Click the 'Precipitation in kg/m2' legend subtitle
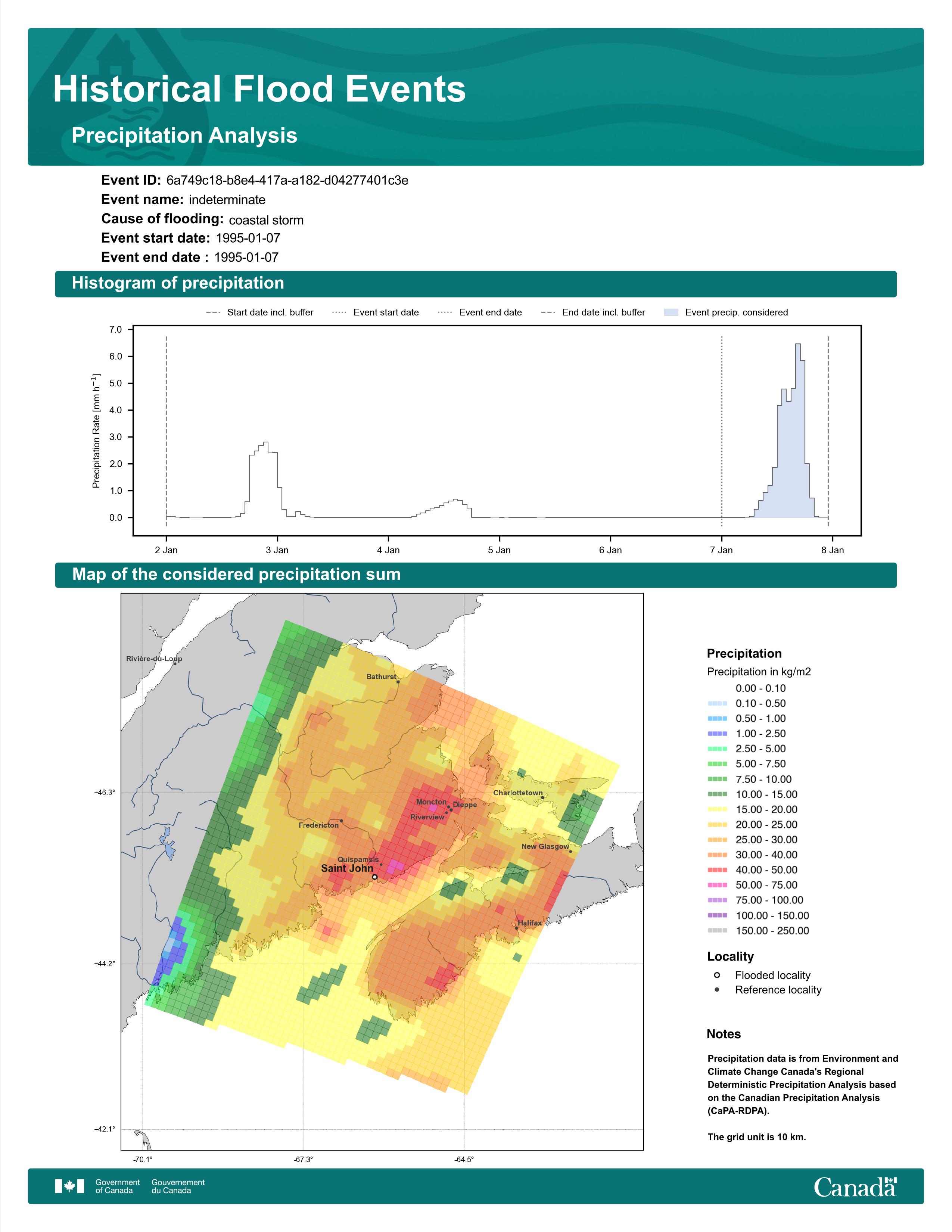The image size is (952, 1232). [x=759, y=672]
